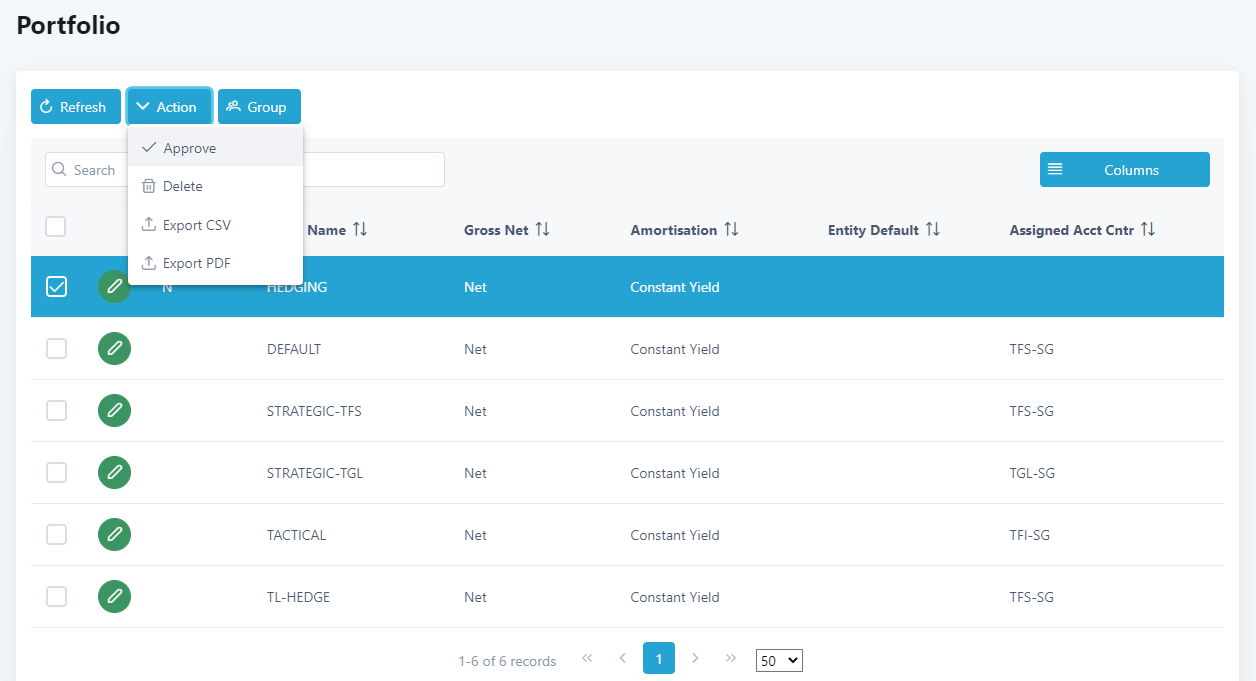Click the edit pencil for STRATEGIC-TFS portfolio

point(114,411)
